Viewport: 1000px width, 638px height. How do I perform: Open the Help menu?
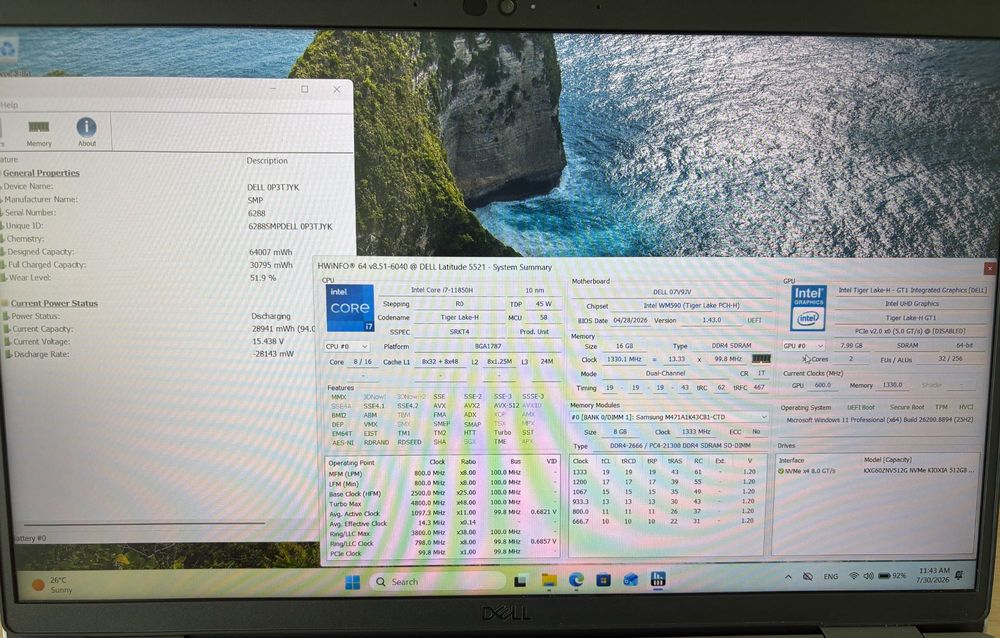[x=9, y=105]
